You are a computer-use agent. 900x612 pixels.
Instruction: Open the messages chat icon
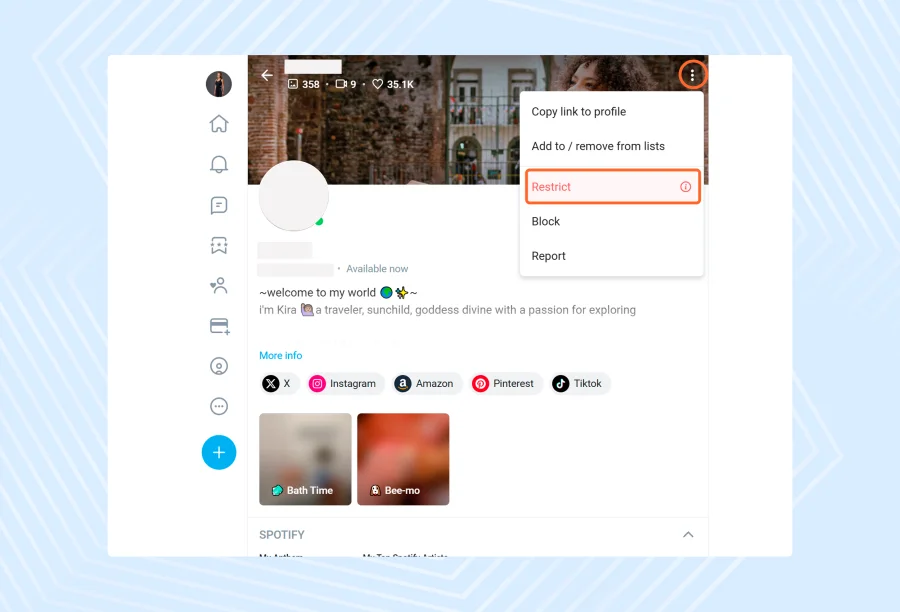point(219,205)
